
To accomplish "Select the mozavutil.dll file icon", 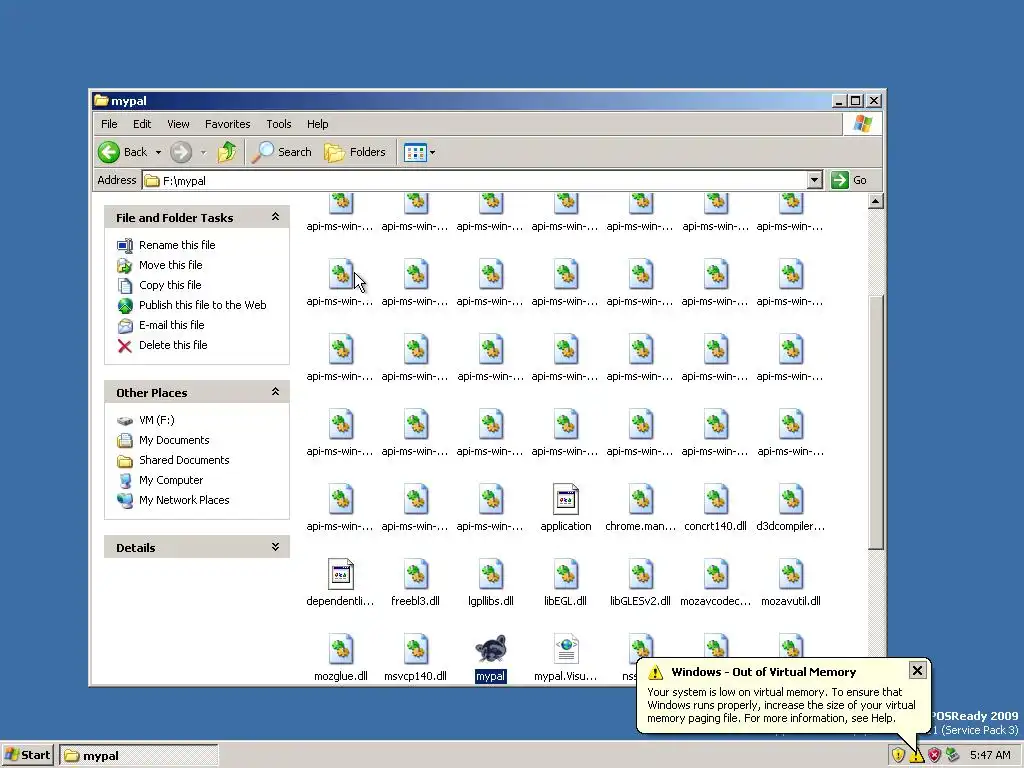I will pos(791,575).
